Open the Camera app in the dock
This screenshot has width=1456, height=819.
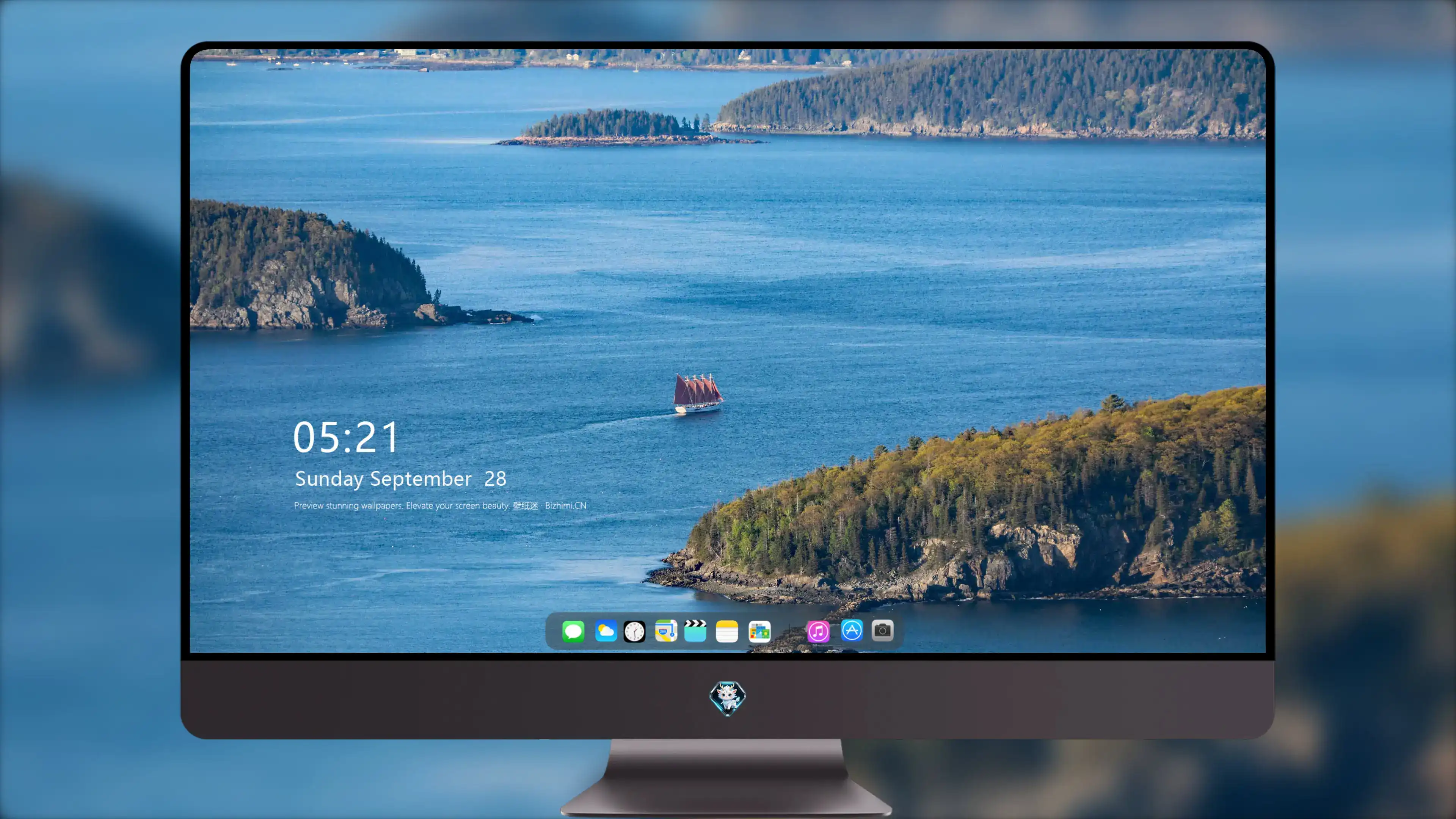tap(882, 630)
